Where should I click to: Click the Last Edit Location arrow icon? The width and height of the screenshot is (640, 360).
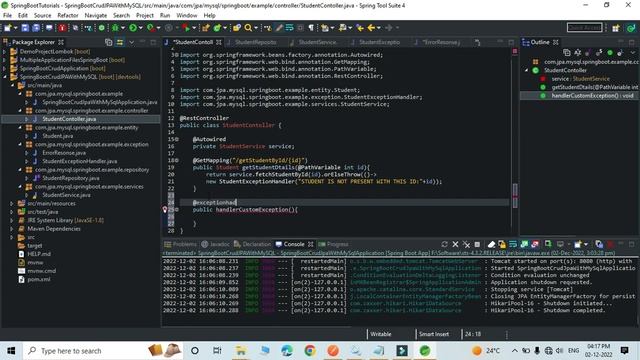pos(360,28)
